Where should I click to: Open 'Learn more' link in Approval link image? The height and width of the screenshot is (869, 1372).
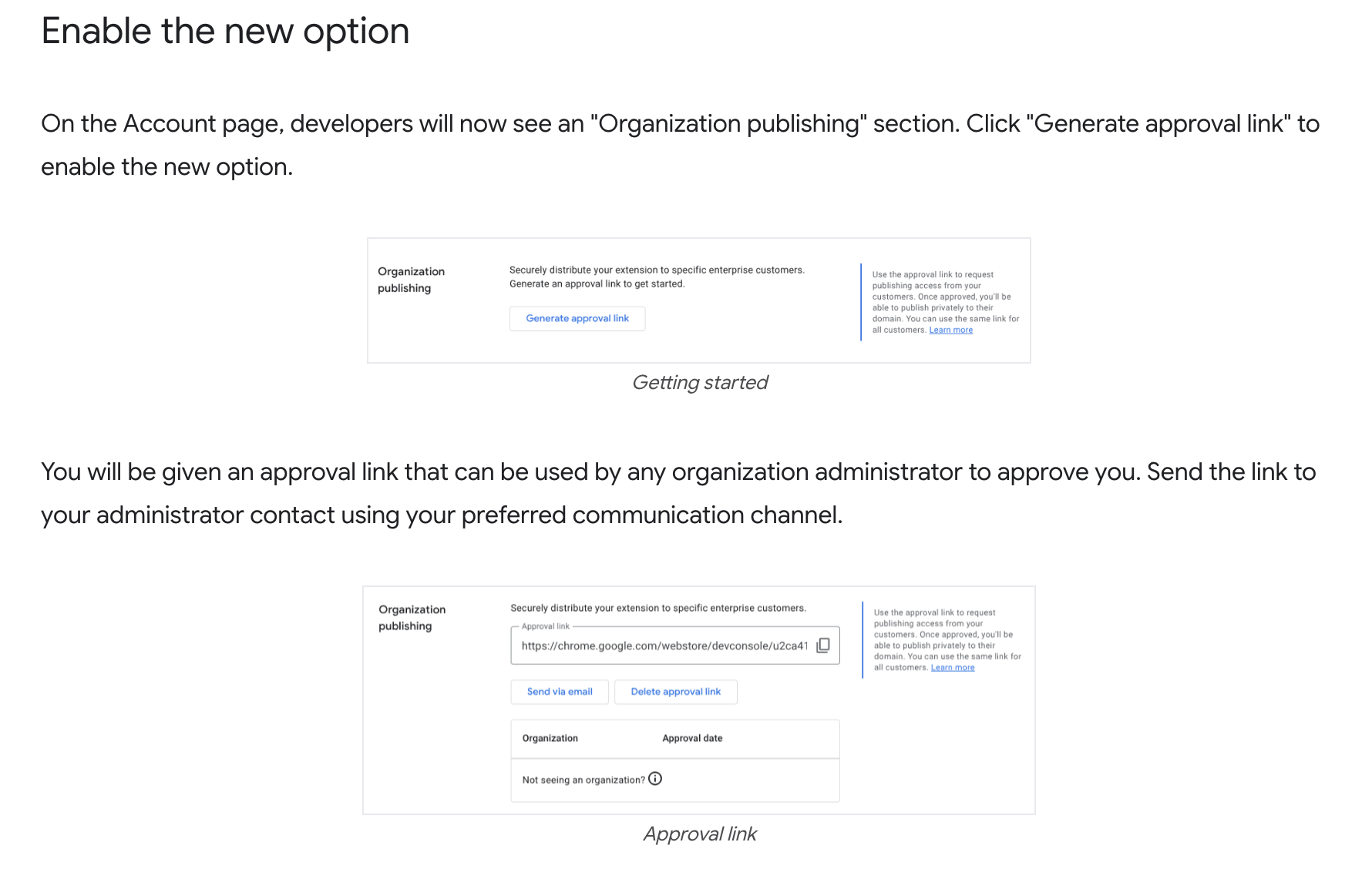(952, 668)
